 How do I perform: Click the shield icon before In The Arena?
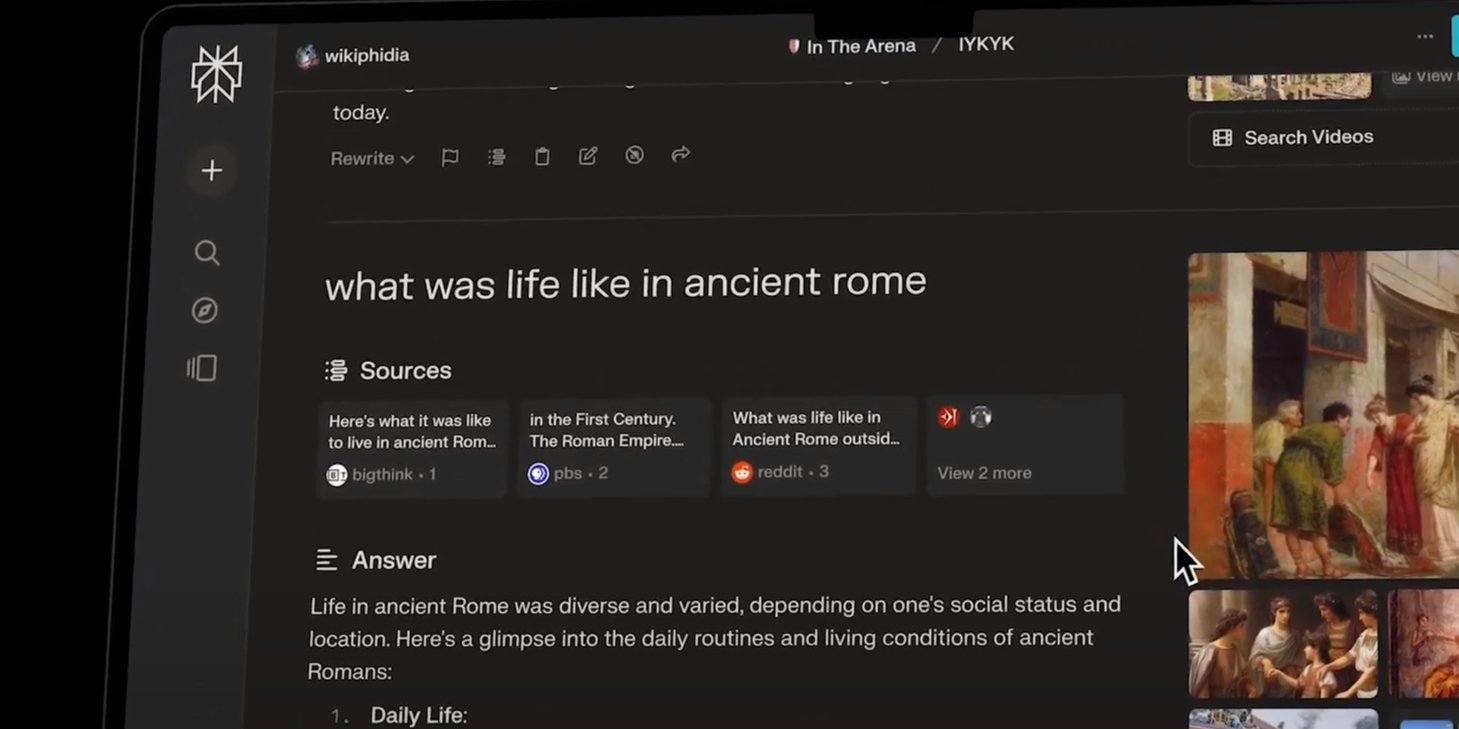click(794, 46)
